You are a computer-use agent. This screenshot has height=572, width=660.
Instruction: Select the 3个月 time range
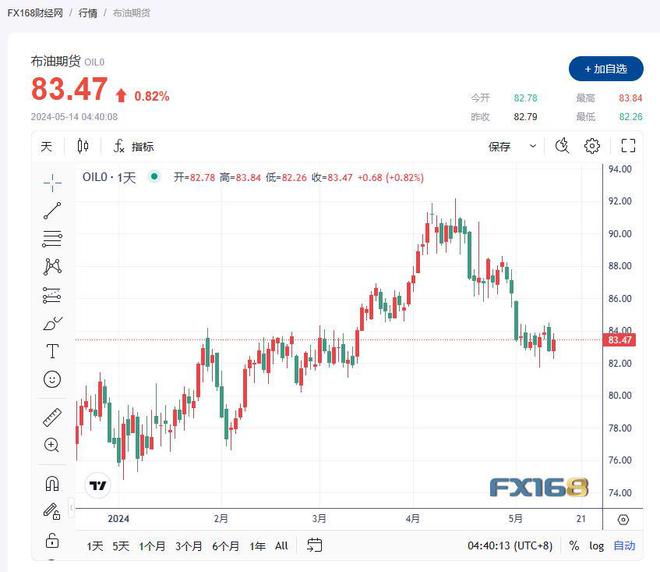[x=189, y=546]
